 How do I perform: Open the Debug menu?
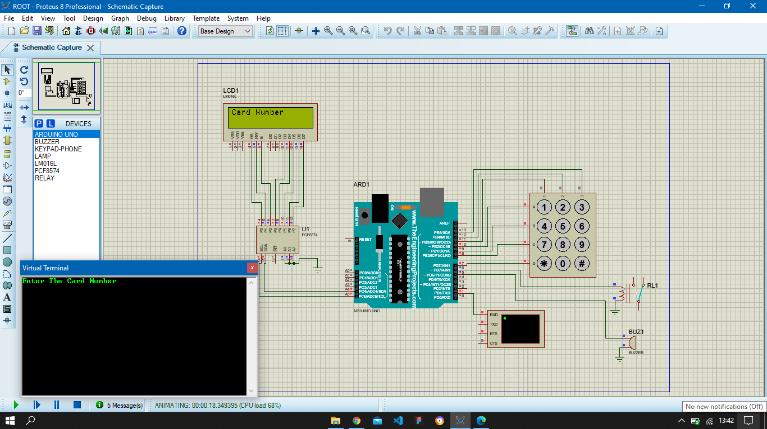pos(146,18)
